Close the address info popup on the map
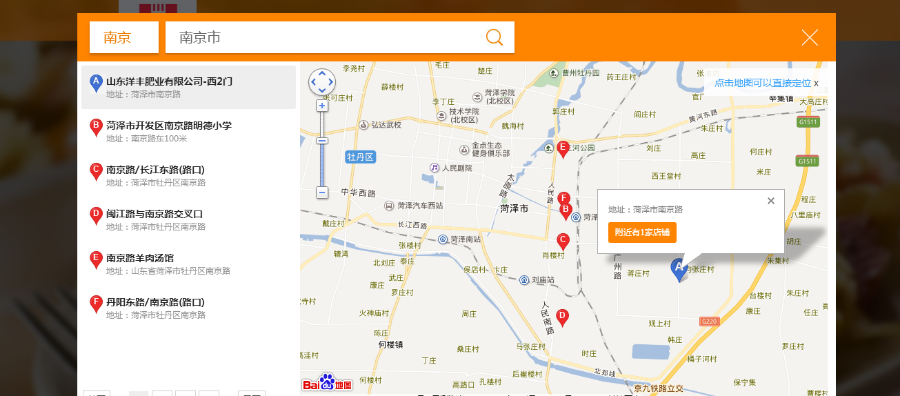This screenshot has height=396, width=900. click(771, 200)
